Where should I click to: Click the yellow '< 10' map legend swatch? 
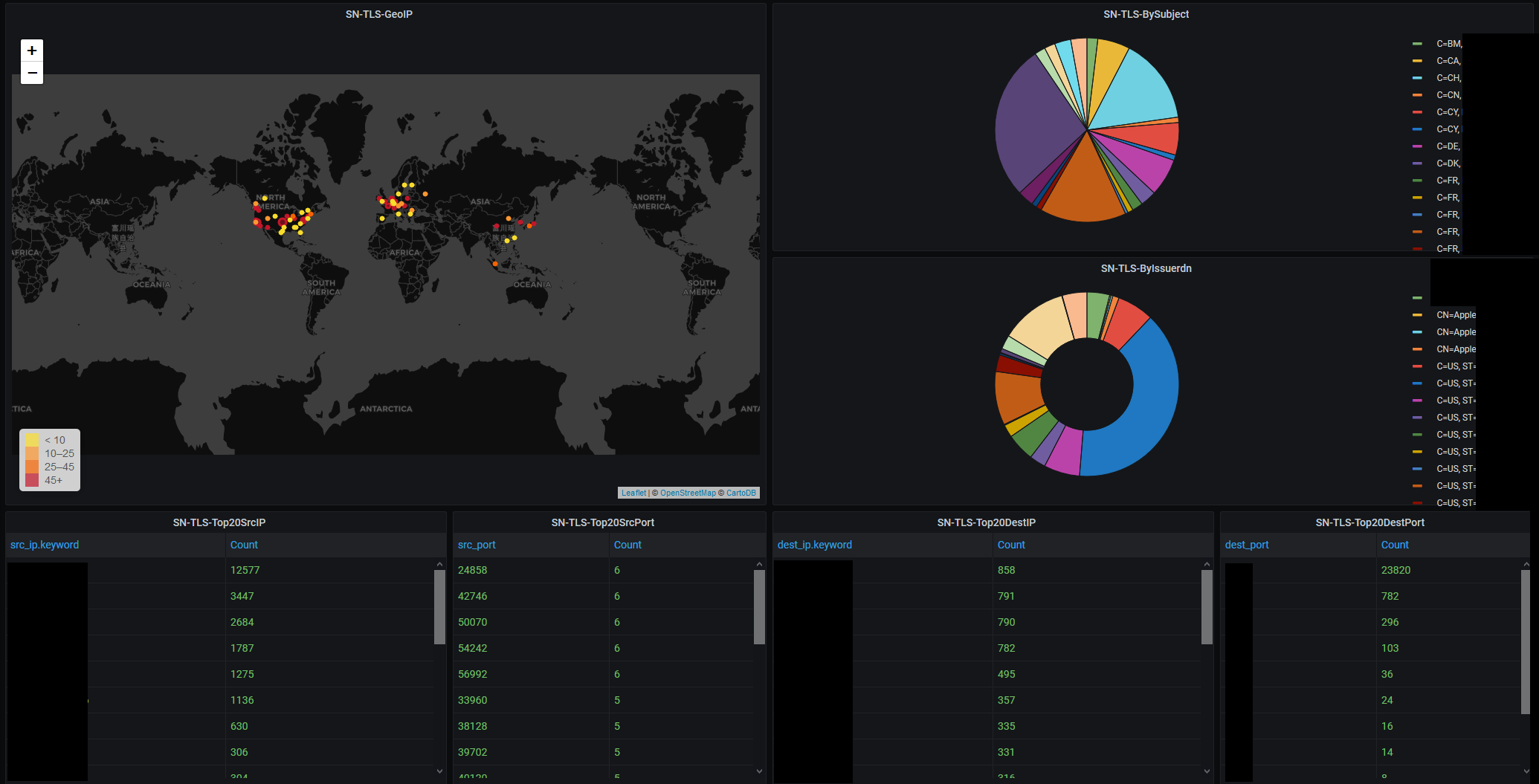[x=32, y=440]
